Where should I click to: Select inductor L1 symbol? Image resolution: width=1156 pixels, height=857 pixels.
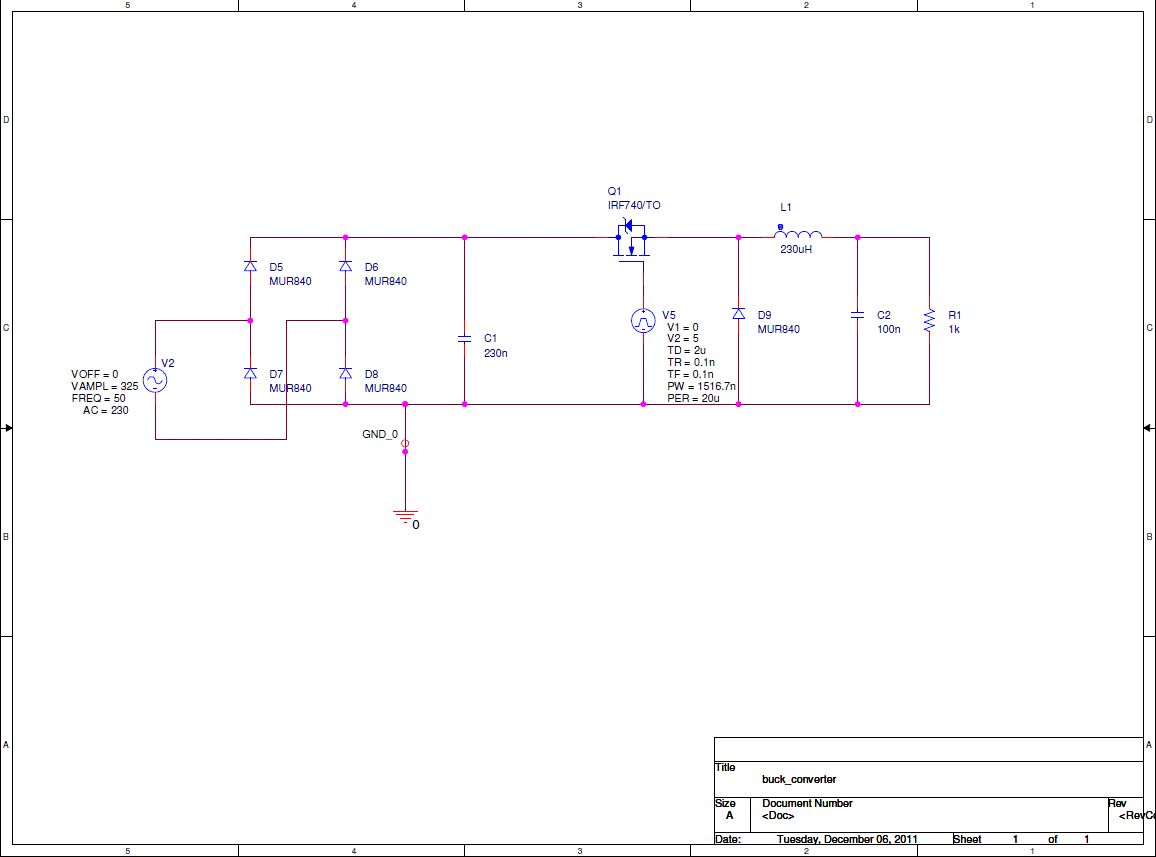(x=798, y=233)
